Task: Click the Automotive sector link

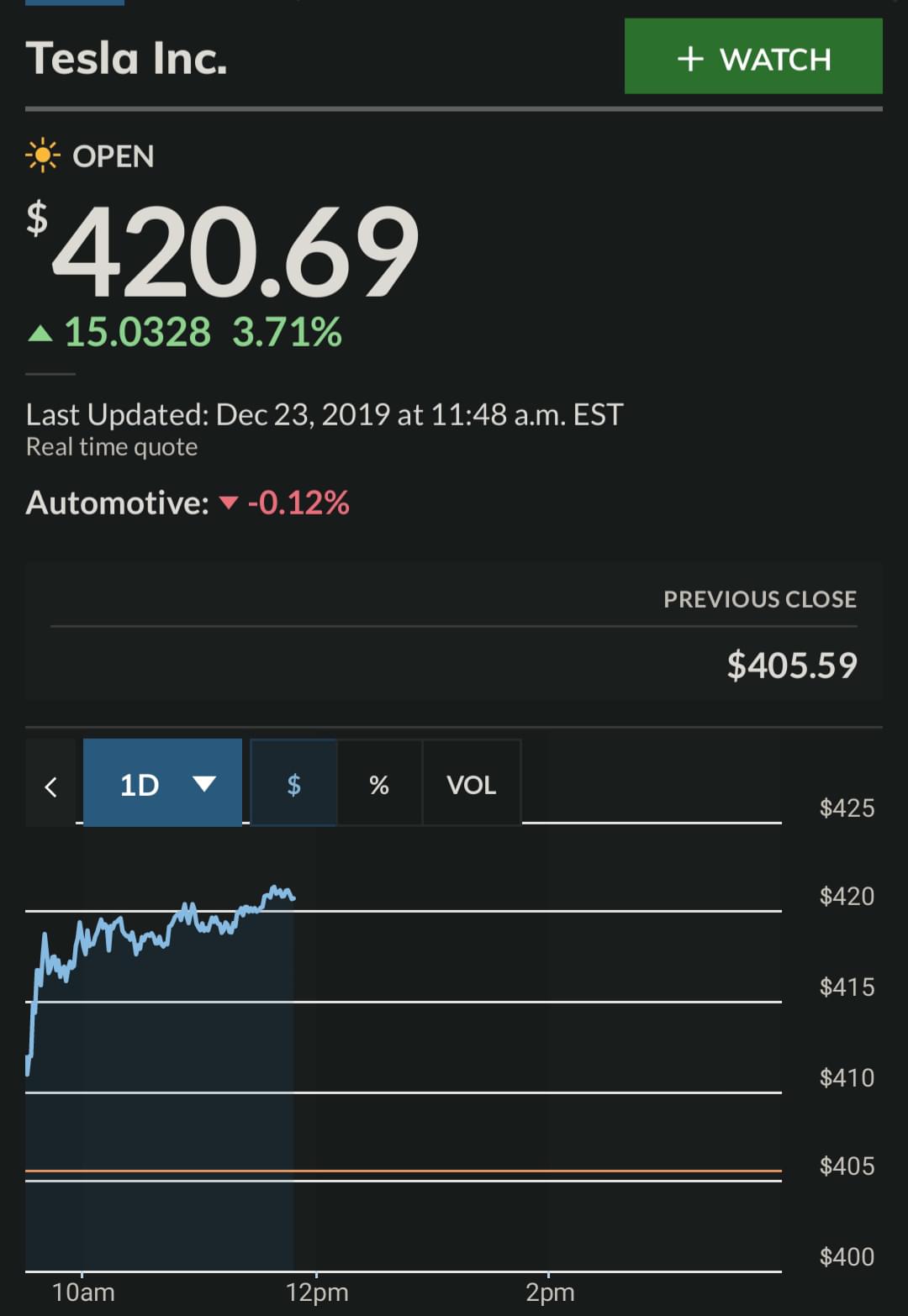Action: pyautogui.click(x=117, y=503)
